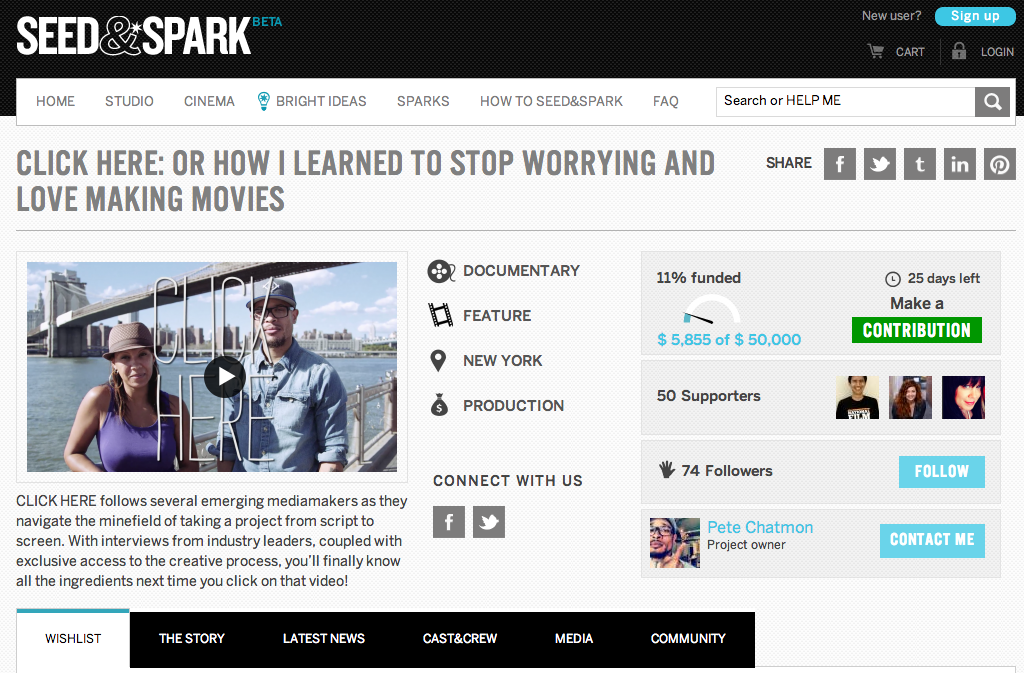Click the clock icon beside days left

point(893,279)
